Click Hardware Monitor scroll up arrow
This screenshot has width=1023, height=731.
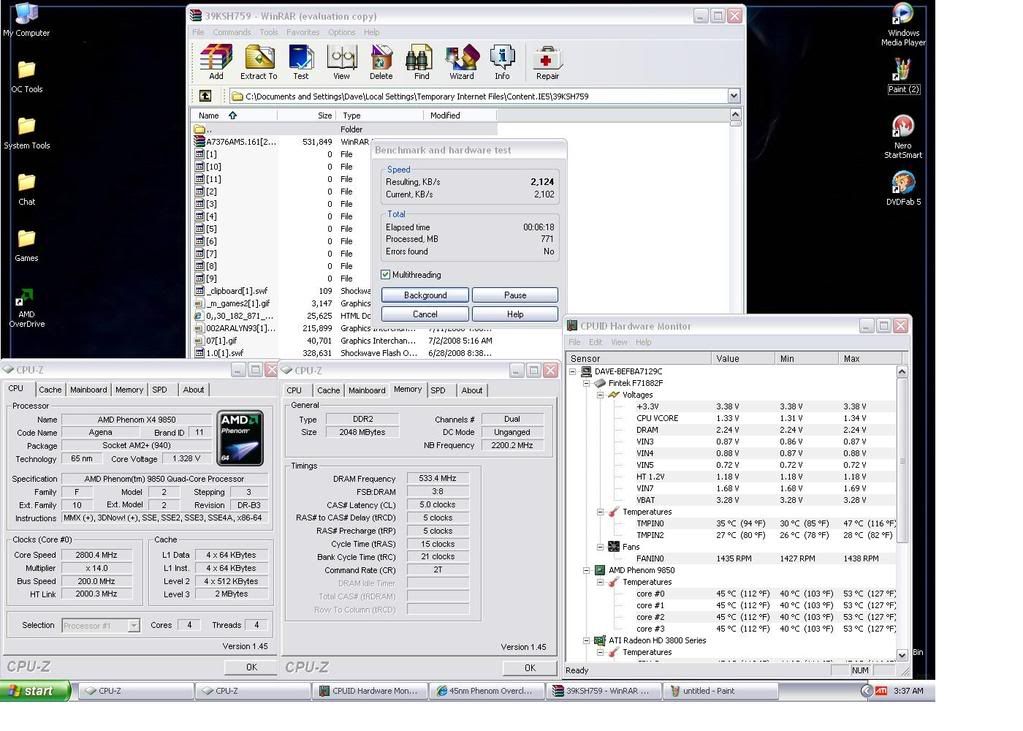(902, 371)
